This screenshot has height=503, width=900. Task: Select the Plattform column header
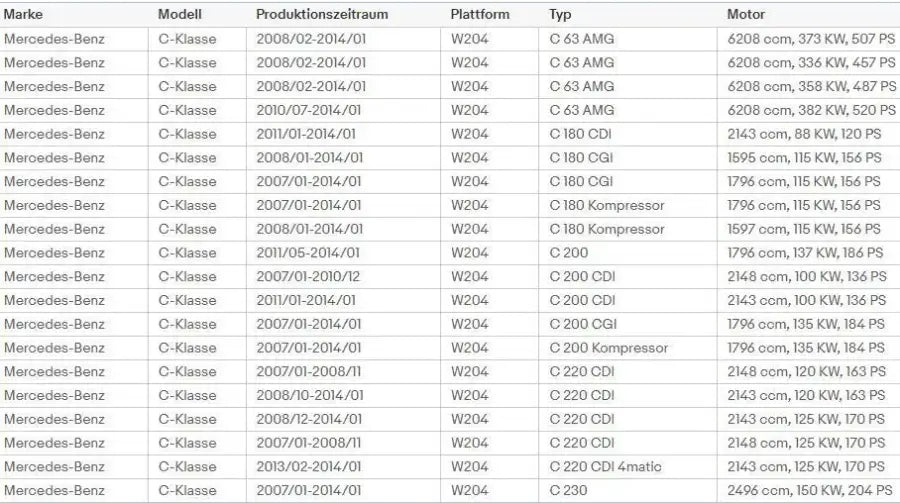coord(480,15)
